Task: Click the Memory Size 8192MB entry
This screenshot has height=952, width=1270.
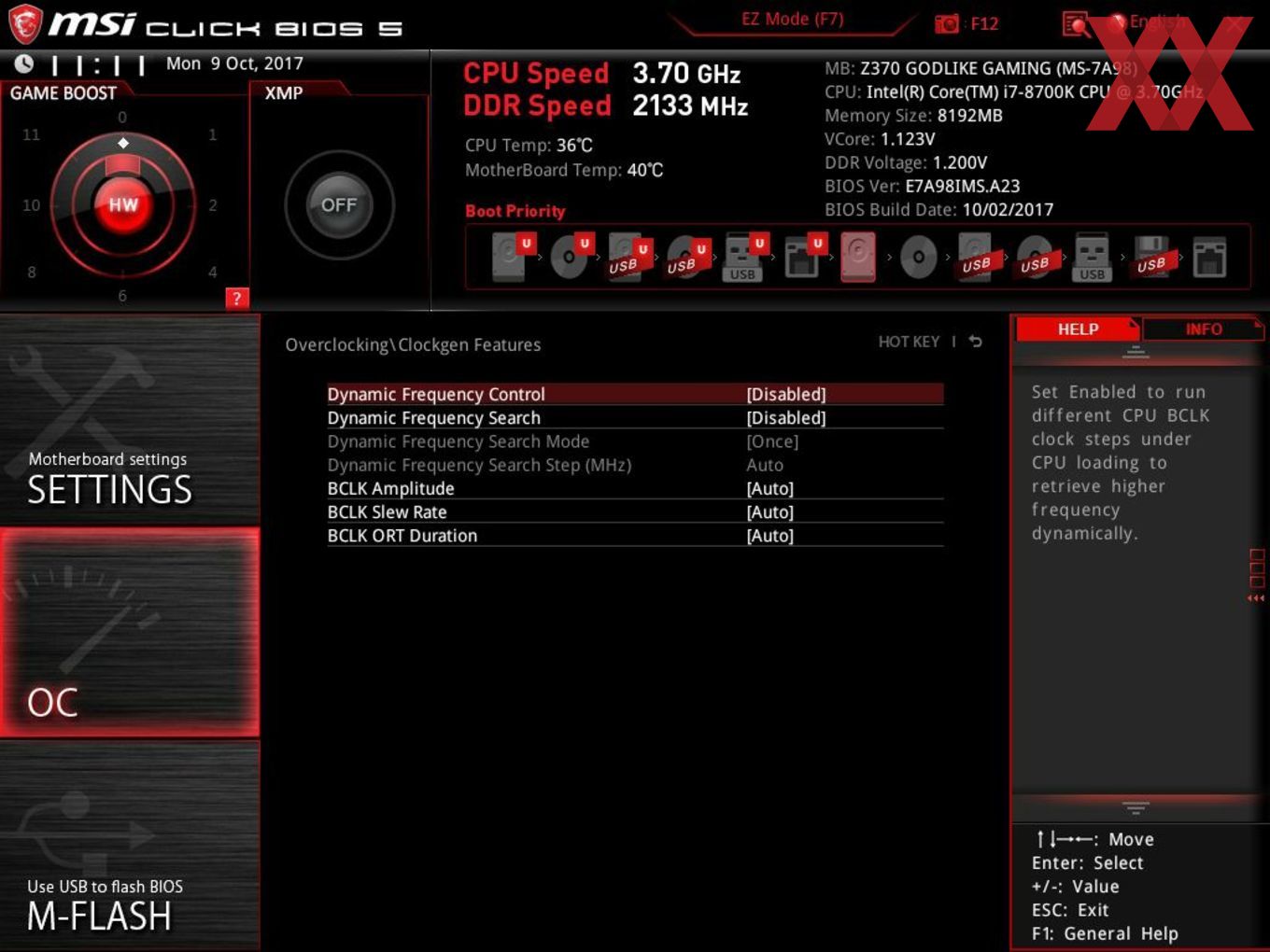Action: pos(913,116)
